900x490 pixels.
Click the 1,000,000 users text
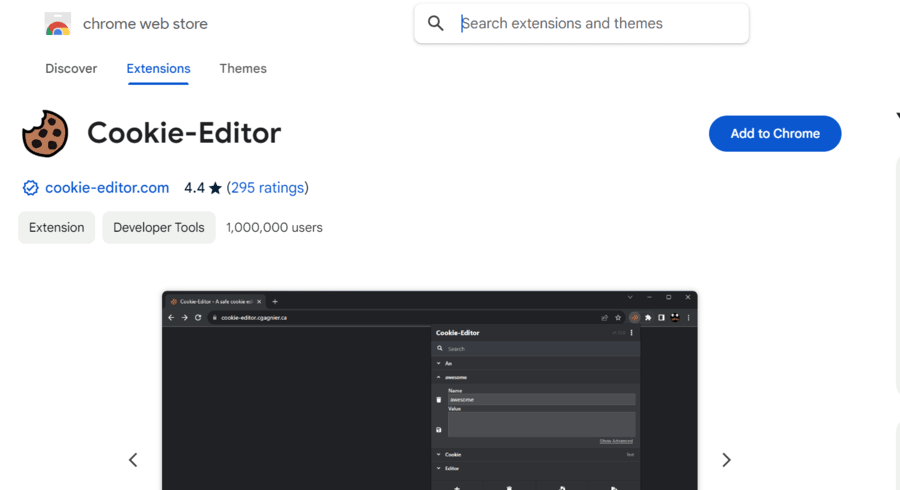[274, 227]
